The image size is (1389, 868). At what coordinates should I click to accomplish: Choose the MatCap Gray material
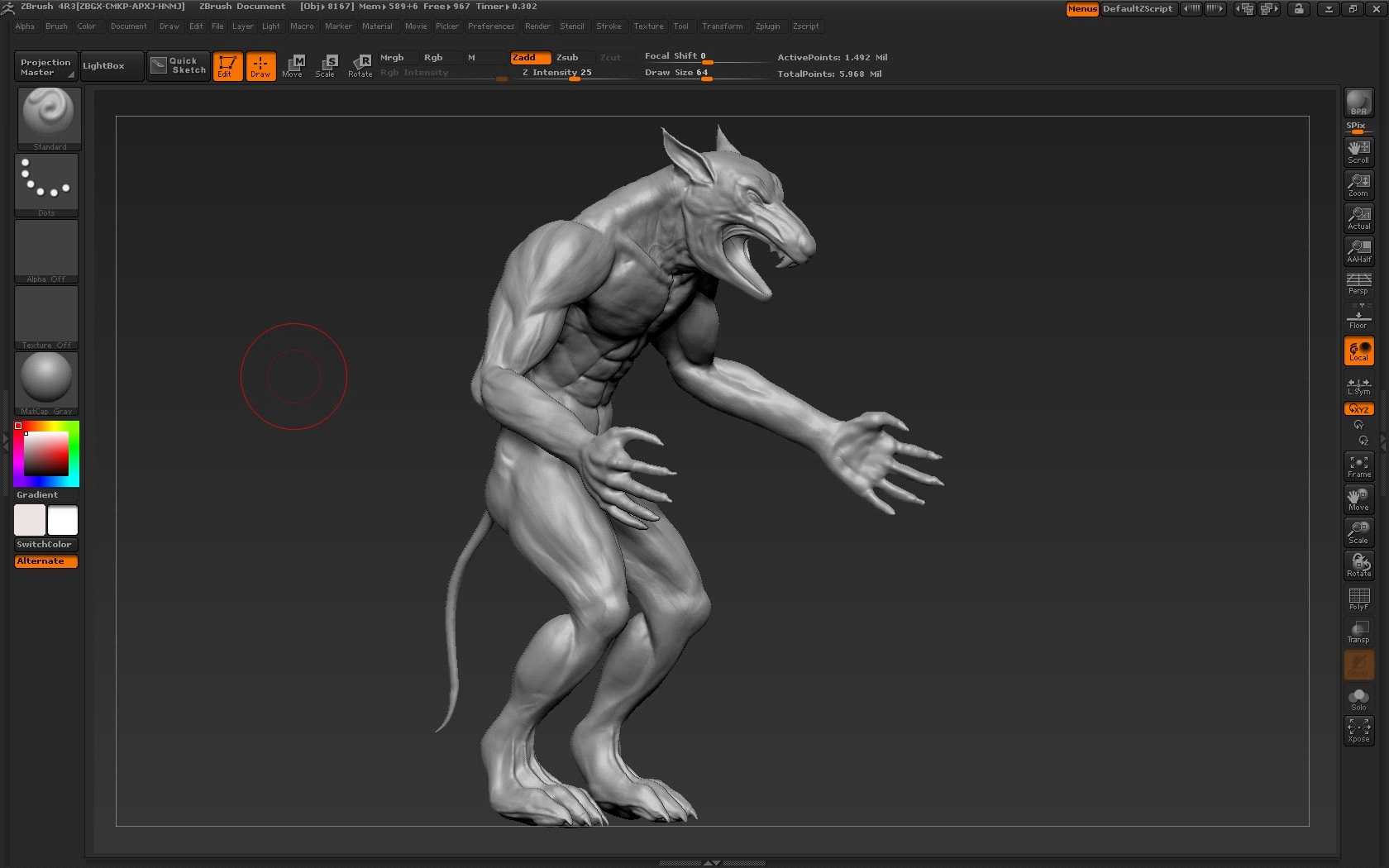pos(46,380)
